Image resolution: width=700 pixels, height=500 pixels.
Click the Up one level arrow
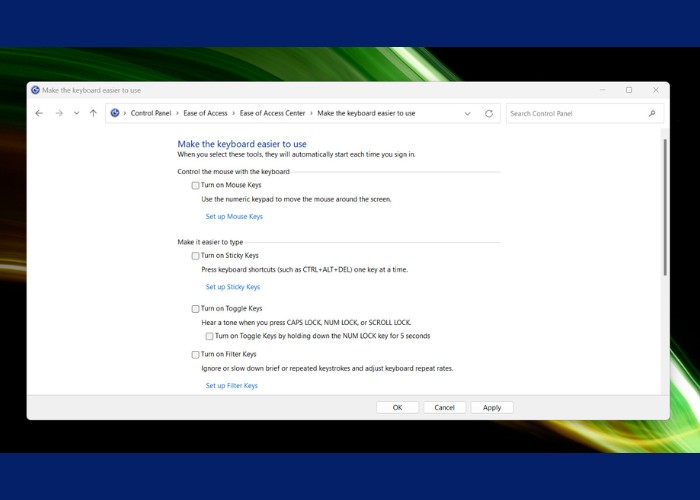pyautogui.click(x=93, y=113)
